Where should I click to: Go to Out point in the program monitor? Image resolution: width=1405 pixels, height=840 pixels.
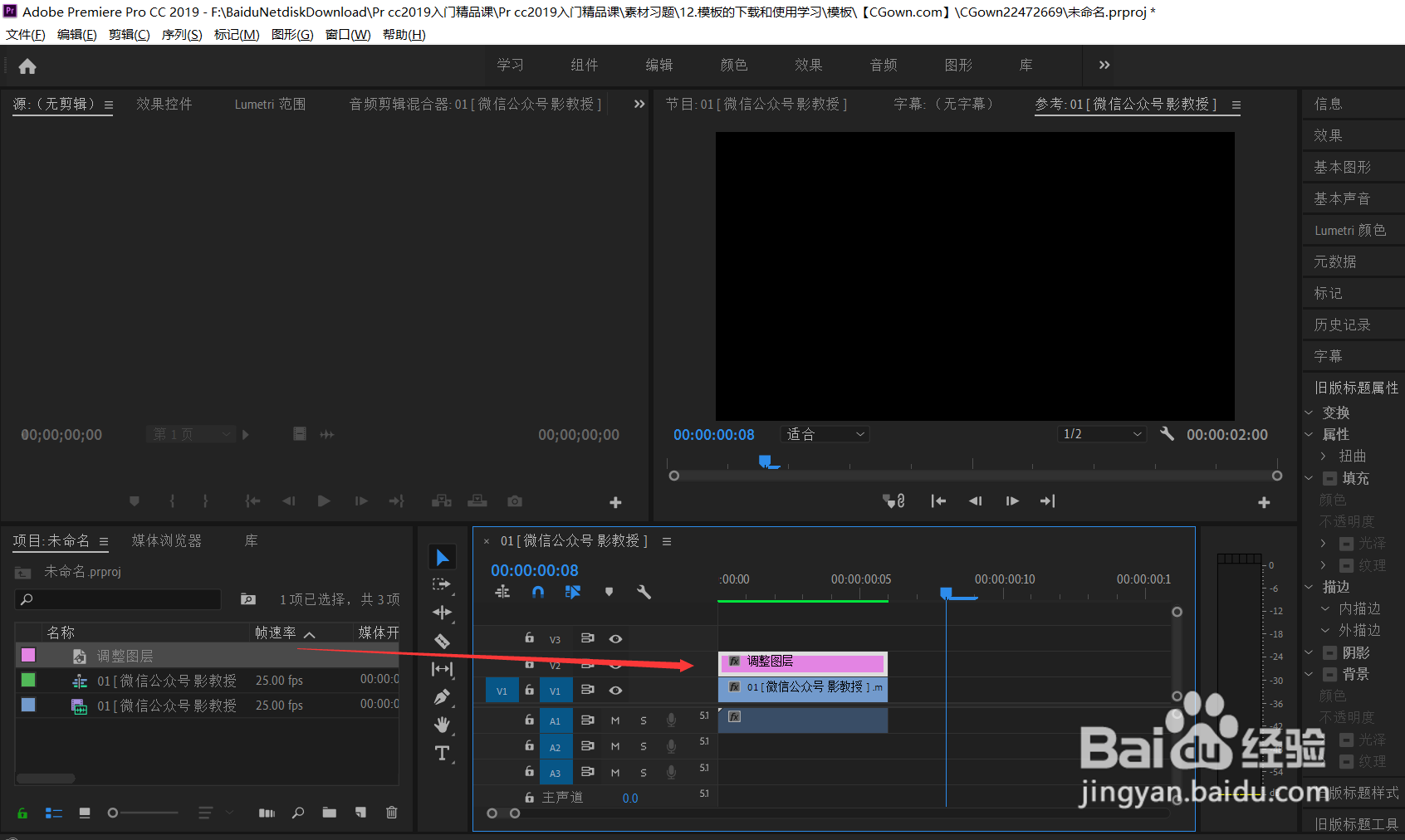1048,501
